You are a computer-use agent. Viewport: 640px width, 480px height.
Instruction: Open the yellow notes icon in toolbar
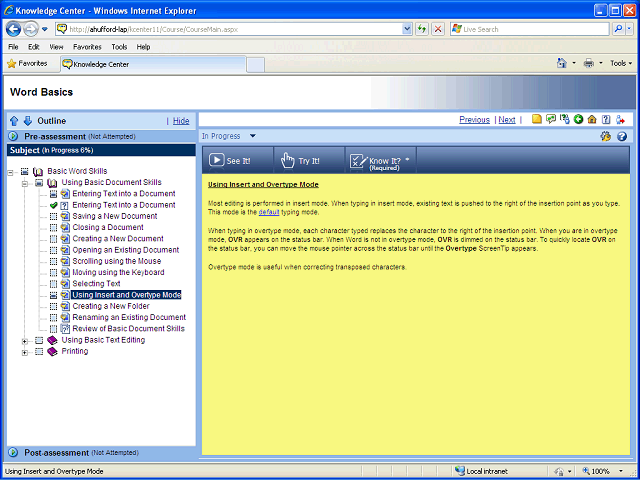click(x=537, y=119)
